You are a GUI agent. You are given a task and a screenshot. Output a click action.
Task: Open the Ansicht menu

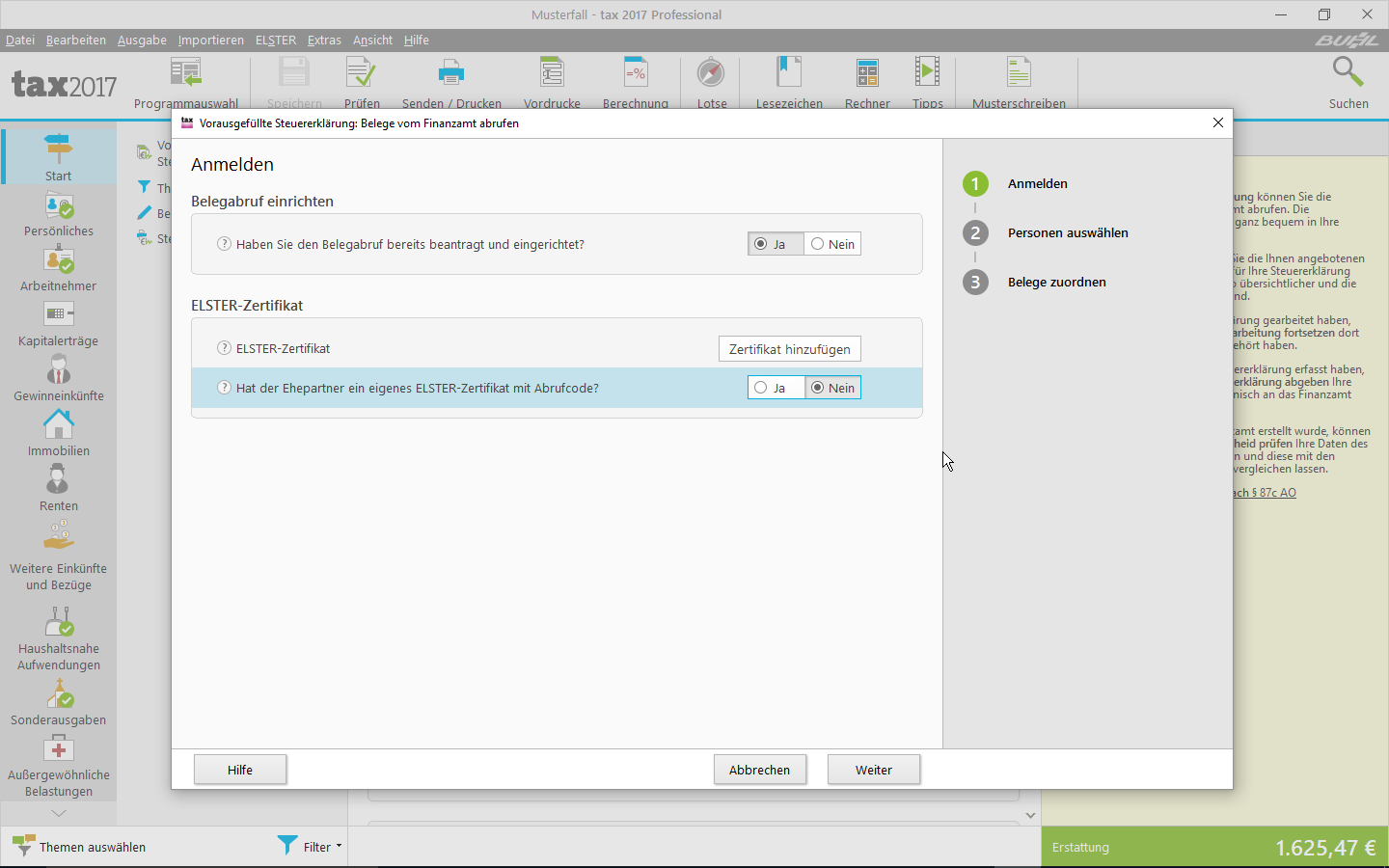[372, 40]
